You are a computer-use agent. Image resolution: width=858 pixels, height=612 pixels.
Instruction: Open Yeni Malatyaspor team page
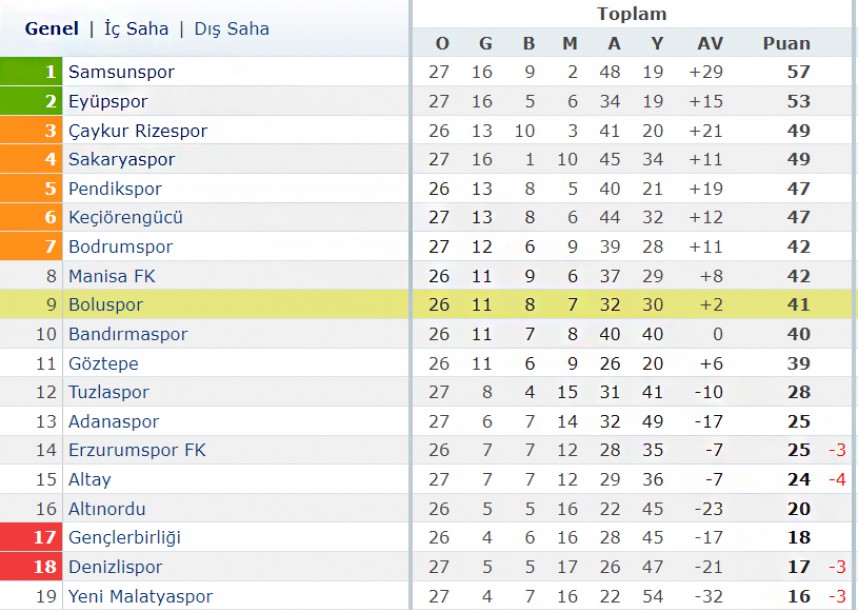click(x=140, y=596)
